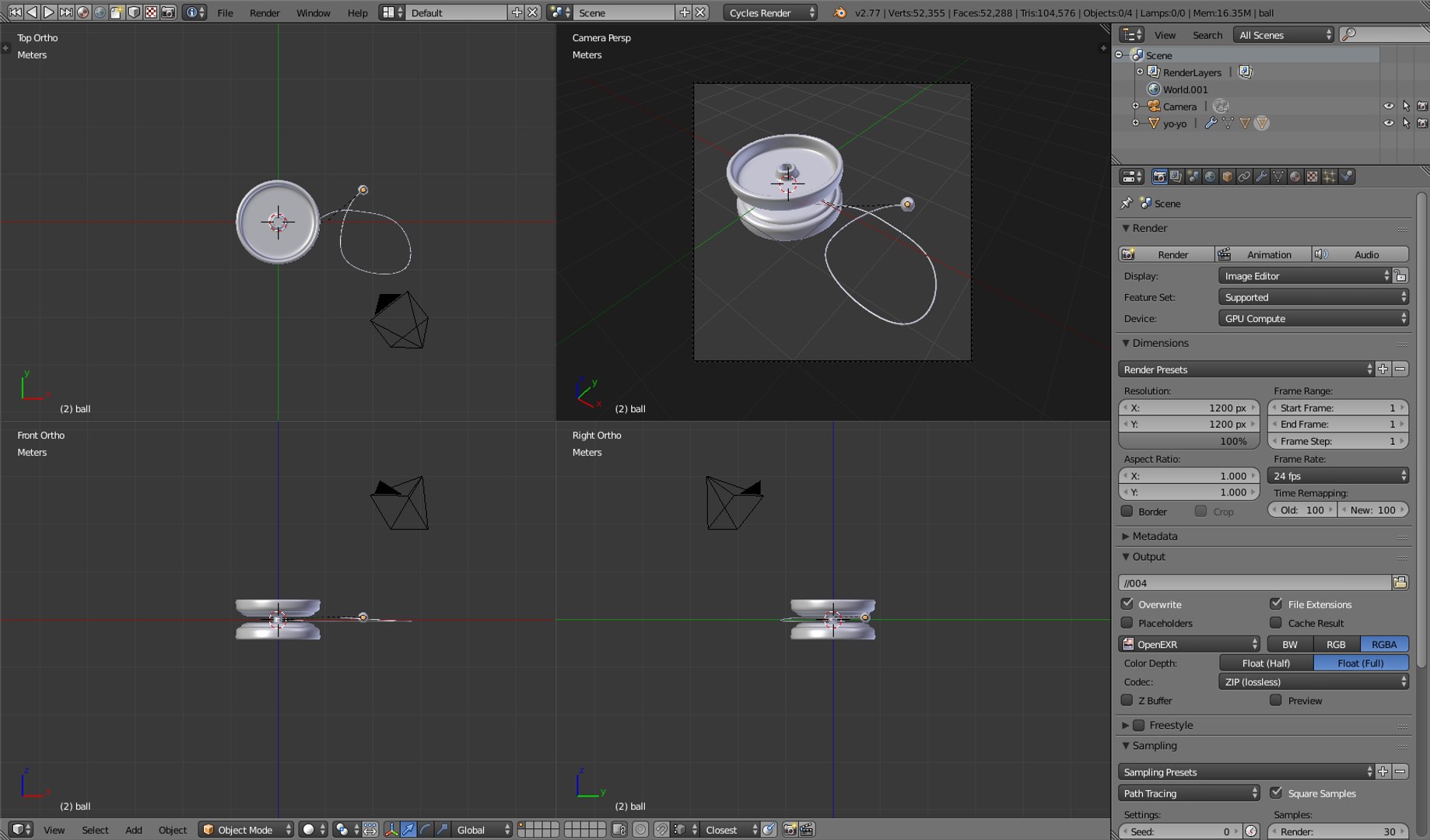Click the rotate manipulator arc icon

(x=426, y=830)
